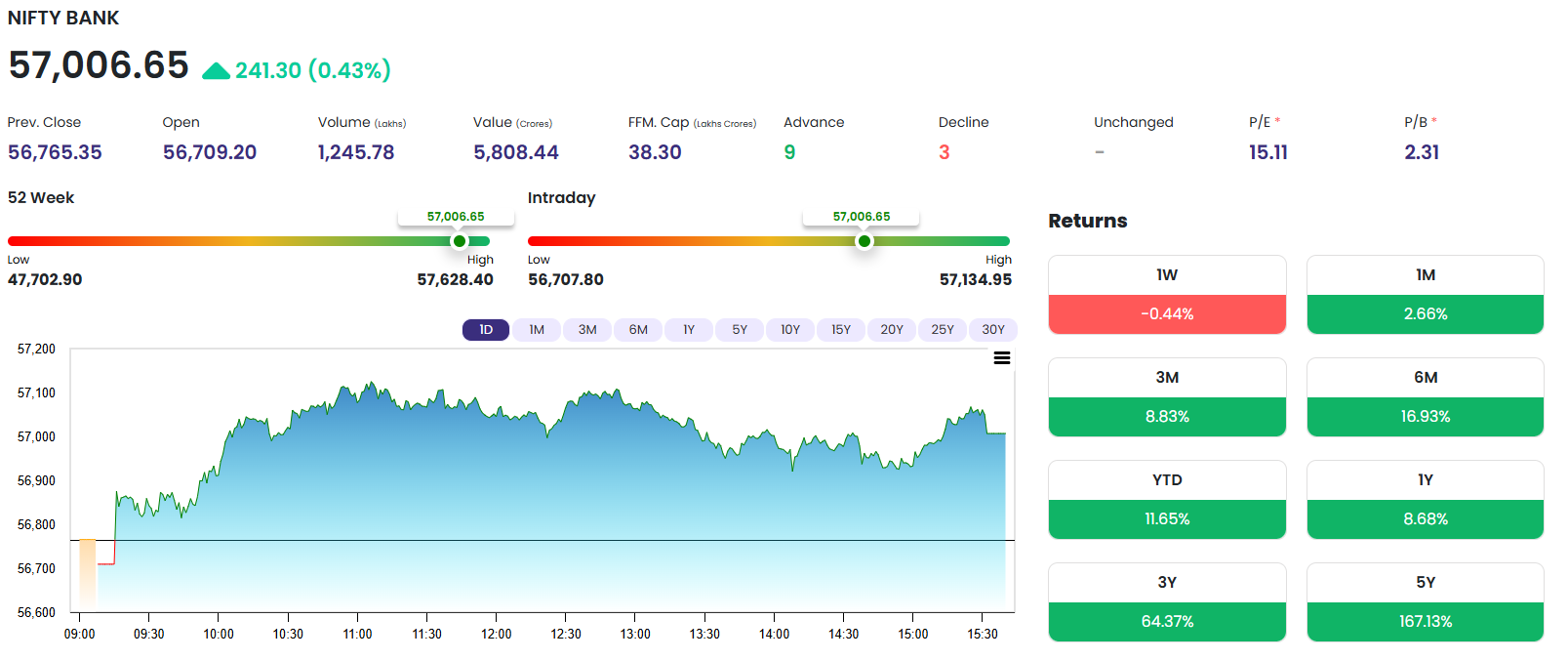
Task: Open the YTD returns card showing 11.65%
Action: [1167, 500]
